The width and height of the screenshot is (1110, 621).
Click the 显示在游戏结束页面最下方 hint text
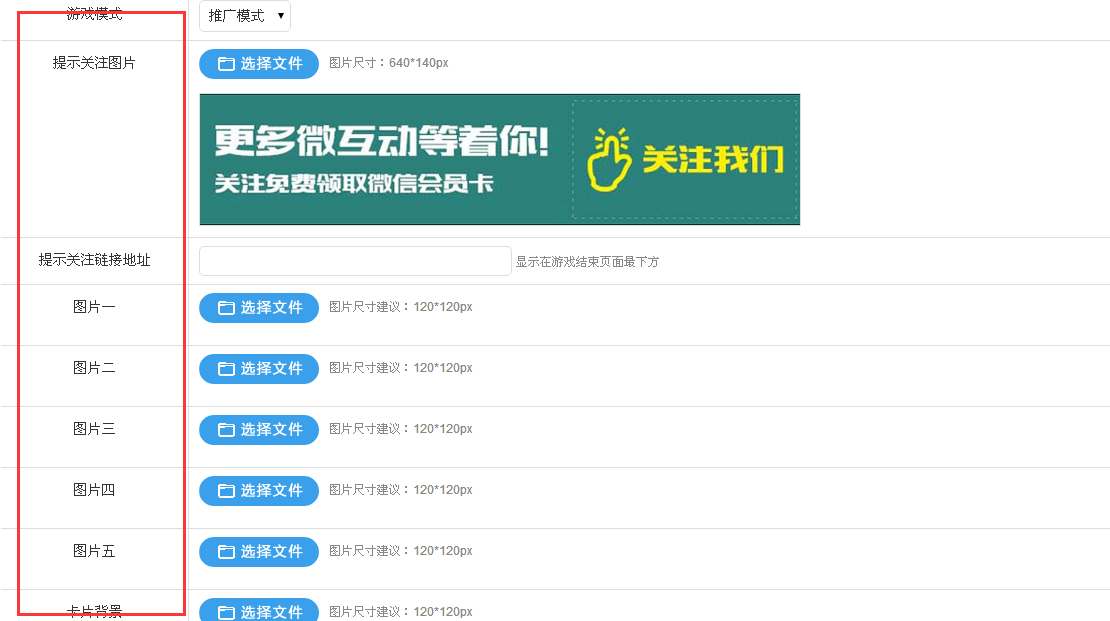[587, 262]
